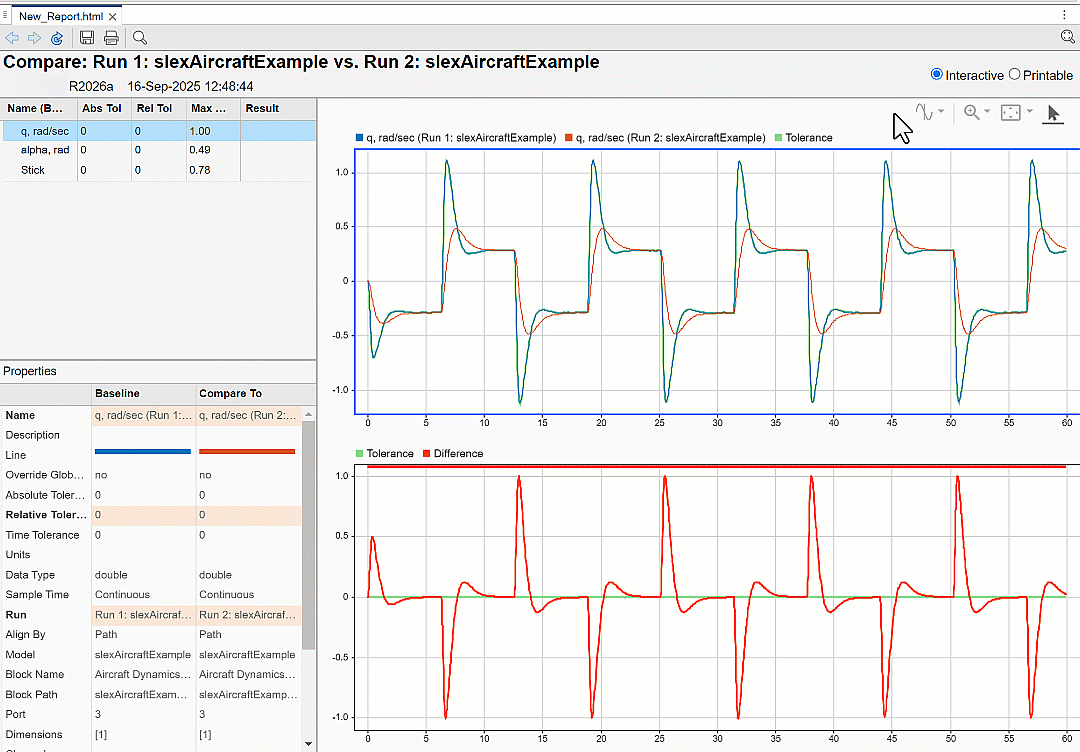1080x752 pixels.
Task: Click the Baseline Data Type value double
Action: (112, 575)
